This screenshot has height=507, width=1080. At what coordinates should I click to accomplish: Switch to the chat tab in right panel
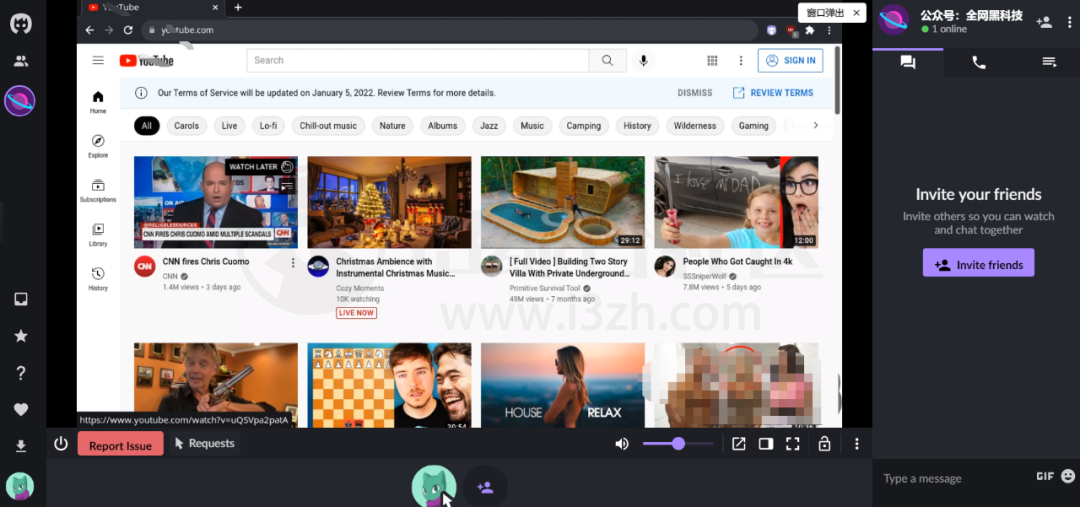tap(908, 62)
